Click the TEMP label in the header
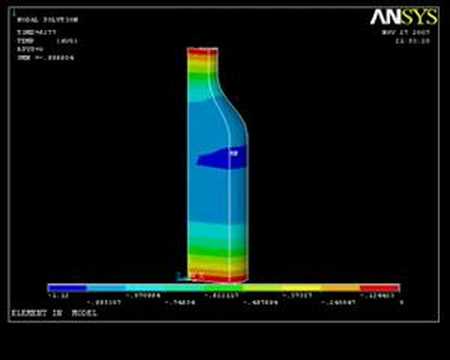This screenshot has height=360, width=450. [x=25, y=41]
